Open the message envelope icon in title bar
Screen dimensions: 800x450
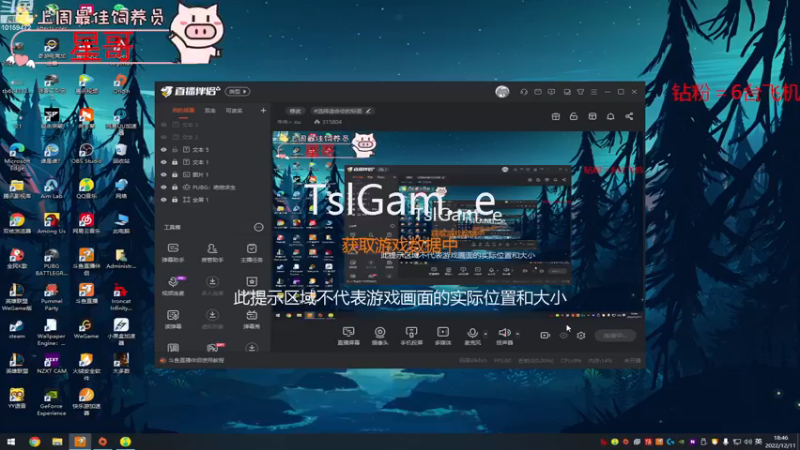coord(538,92)
